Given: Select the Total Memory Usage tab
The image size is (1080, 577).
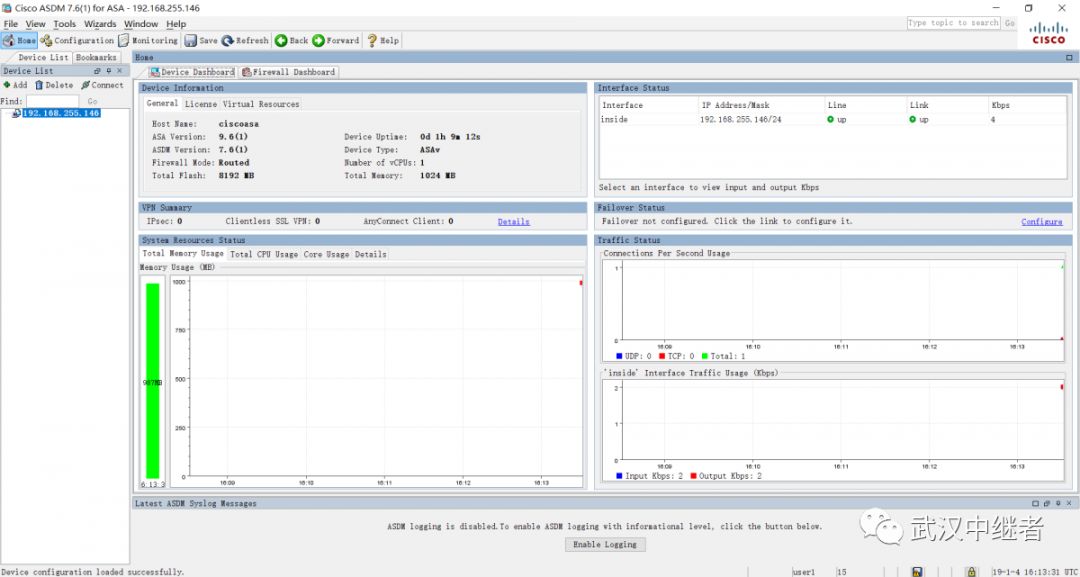Looking at the screenshot, I should [x=183, y=253].
